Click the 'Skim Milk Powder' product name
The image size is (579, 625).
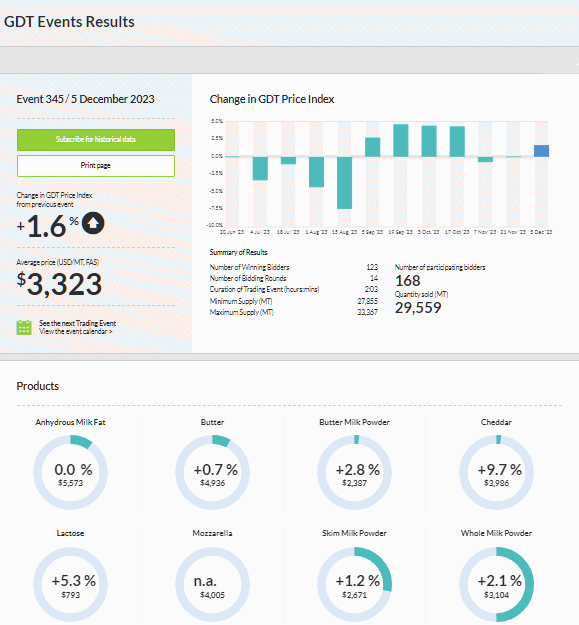354,533
